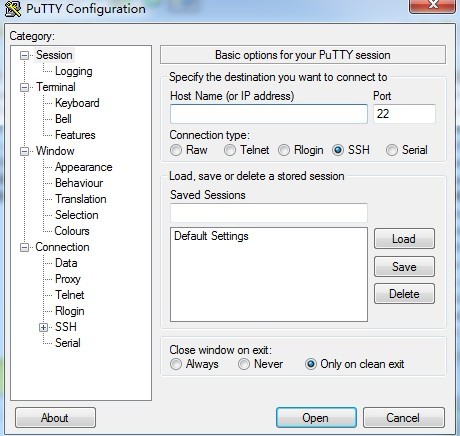The height and width of the screenshot is (436, 460).
Task: Click the Save session button
Action: click(x=404, y=266)
